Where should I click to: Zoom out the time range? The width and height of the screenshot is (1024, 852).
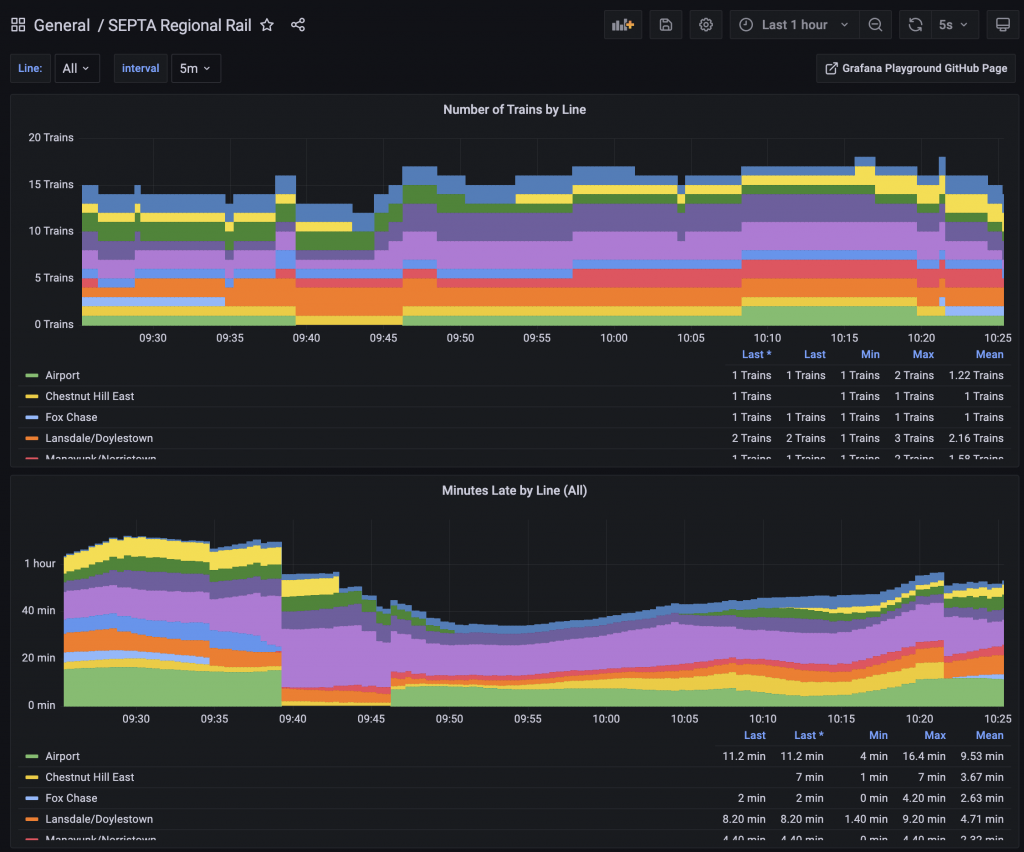(875, 25)
